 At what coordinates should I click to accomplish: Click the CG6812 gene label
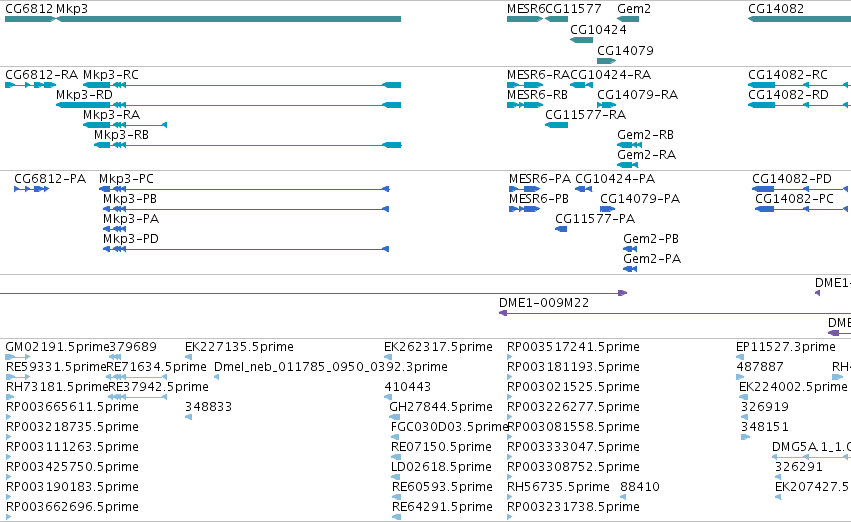(29, 9)
